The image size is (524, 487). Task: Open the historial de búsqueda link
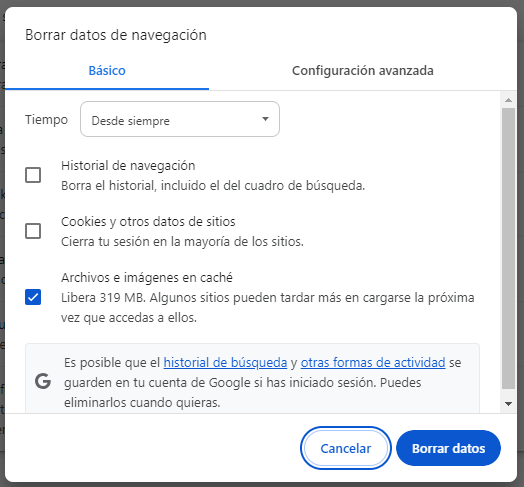pyautogui.click(x=225, y=363)
